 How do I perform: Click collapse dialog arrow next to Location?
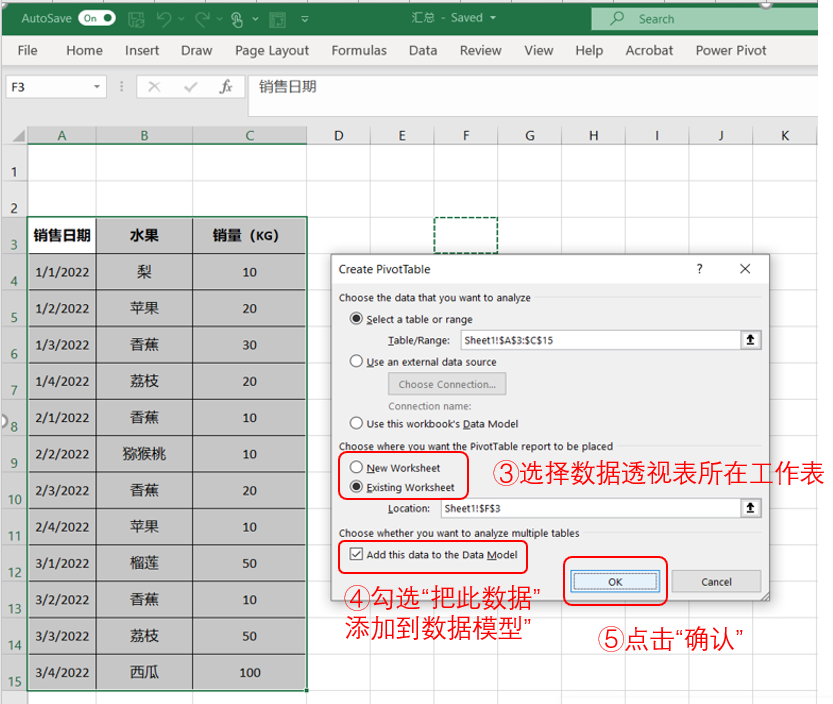(x=751, y=508)
